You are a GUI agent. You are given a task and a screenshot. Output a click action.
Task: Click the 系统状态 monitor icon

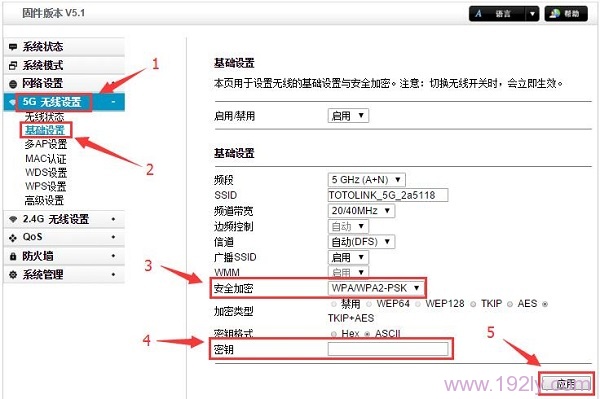tap(13, 47)
